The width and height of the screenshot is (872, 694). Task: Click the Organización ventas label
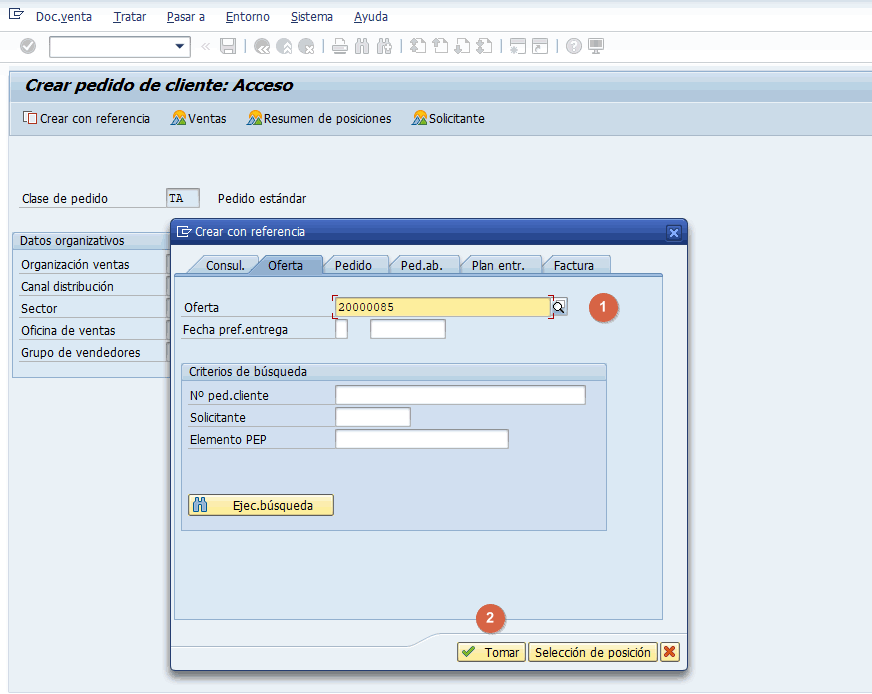click(x=75, y=265)
